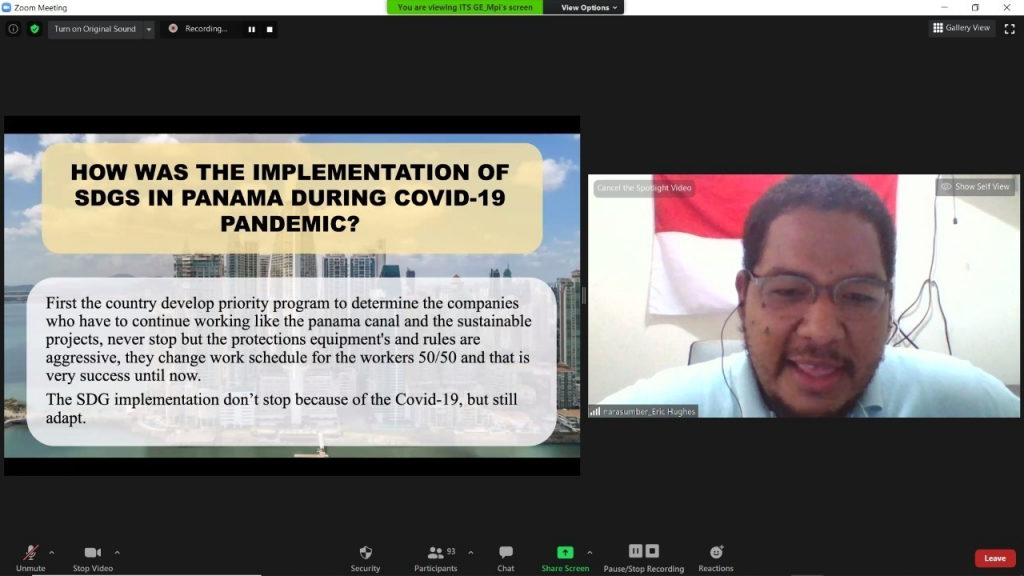This screenshot has width=1024, height=576.
Task: Unmute the microphone
Action: [30, 556]
